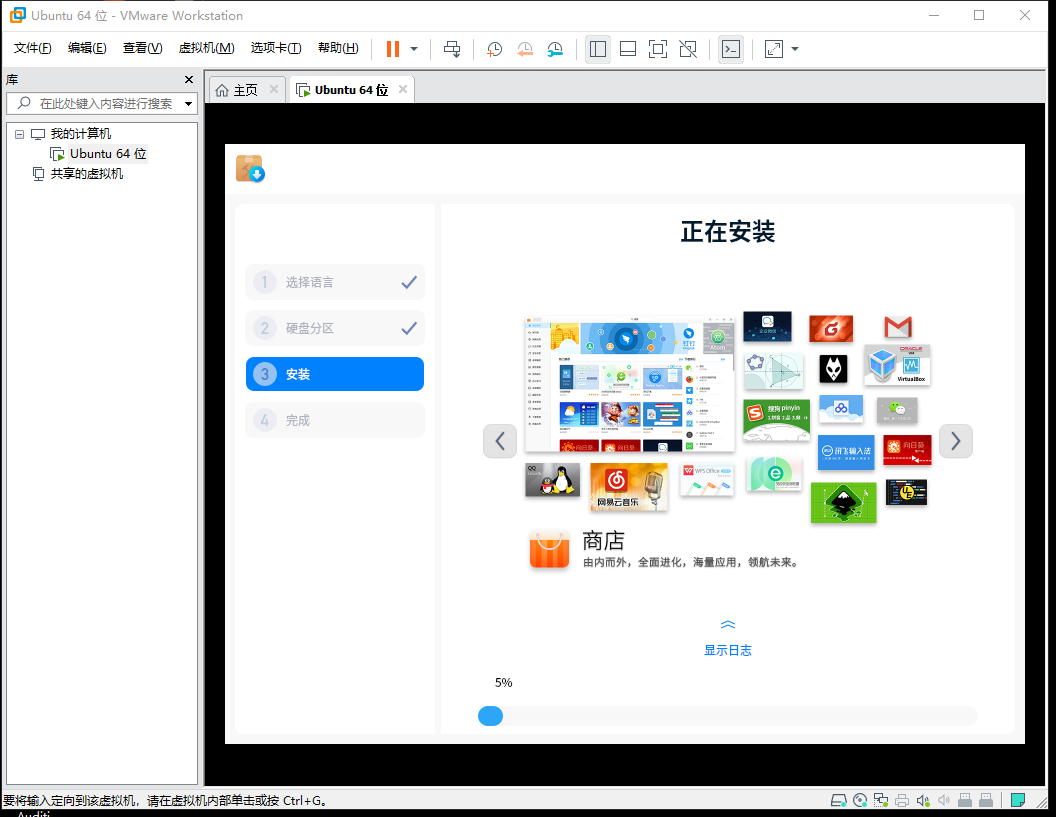Expand the log with the up chevron

(x=727, y=624)
